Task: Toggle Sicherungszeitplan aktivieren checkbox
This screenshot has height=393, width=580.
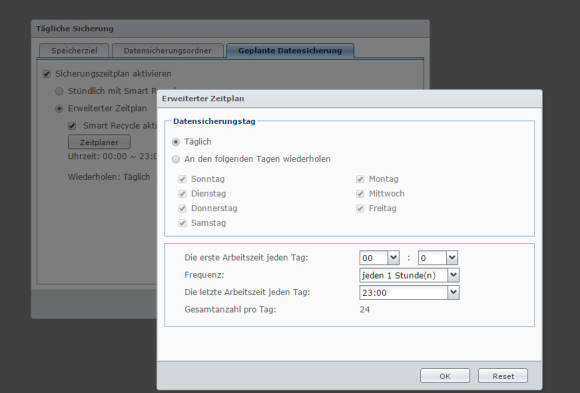Action: click(47, 74)
